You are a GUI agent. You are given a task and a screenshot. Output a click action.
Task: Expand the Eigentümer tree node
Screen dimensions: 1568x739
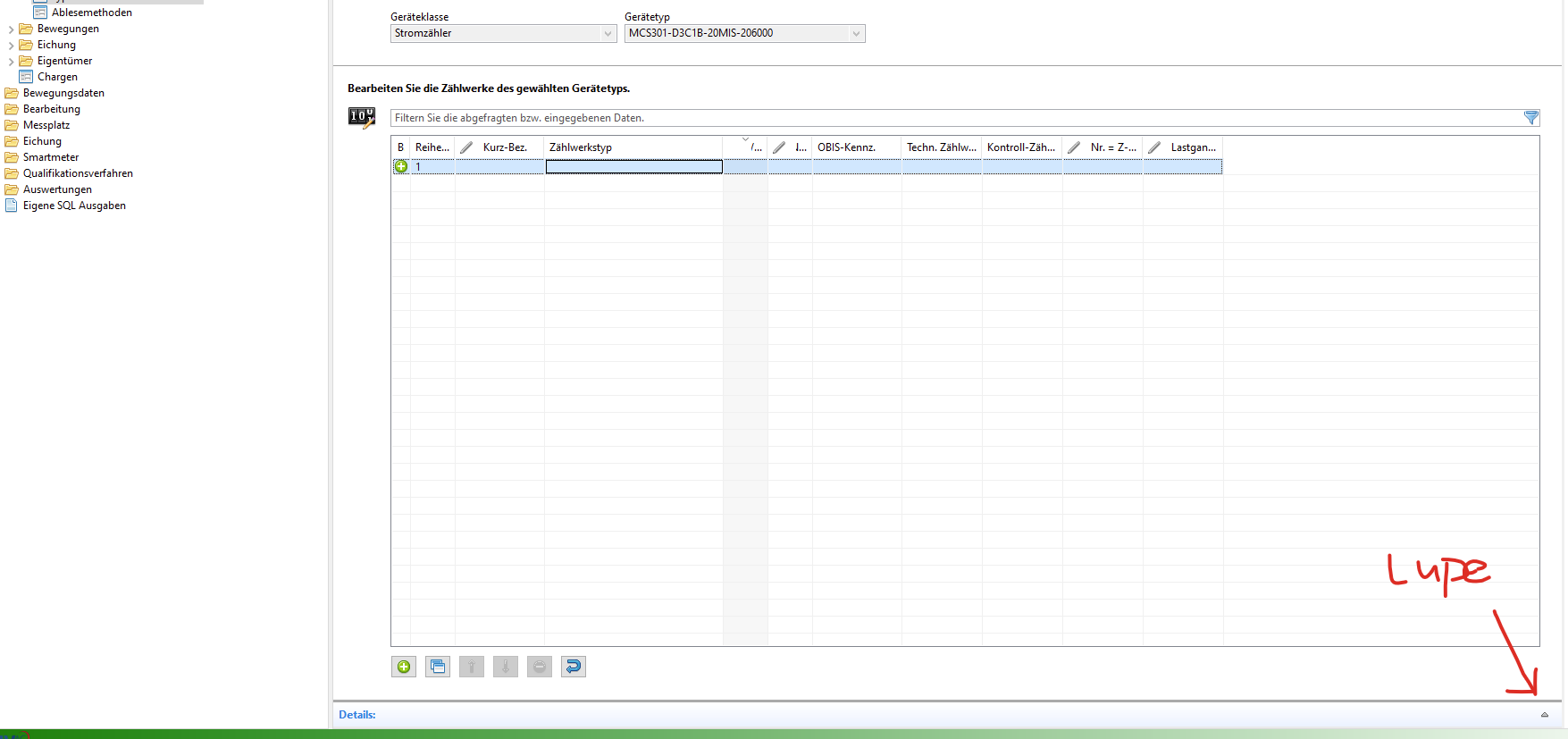[11, 62]
